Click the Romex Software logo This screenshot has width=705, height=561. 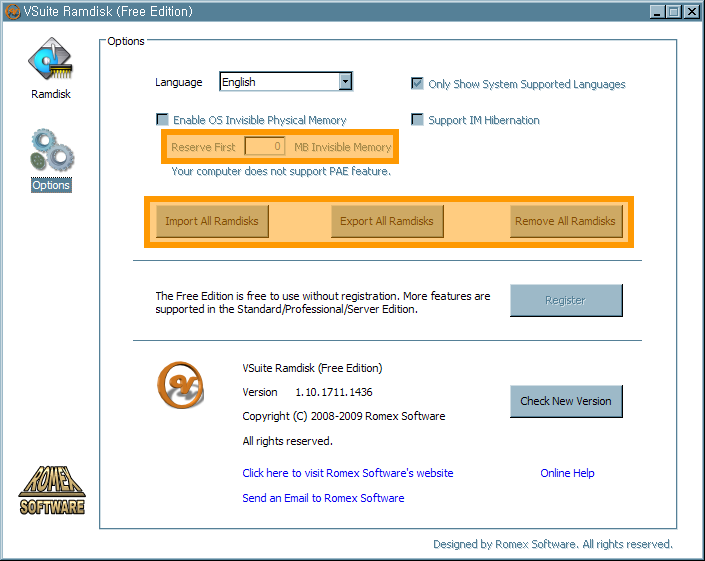[52, 490]
